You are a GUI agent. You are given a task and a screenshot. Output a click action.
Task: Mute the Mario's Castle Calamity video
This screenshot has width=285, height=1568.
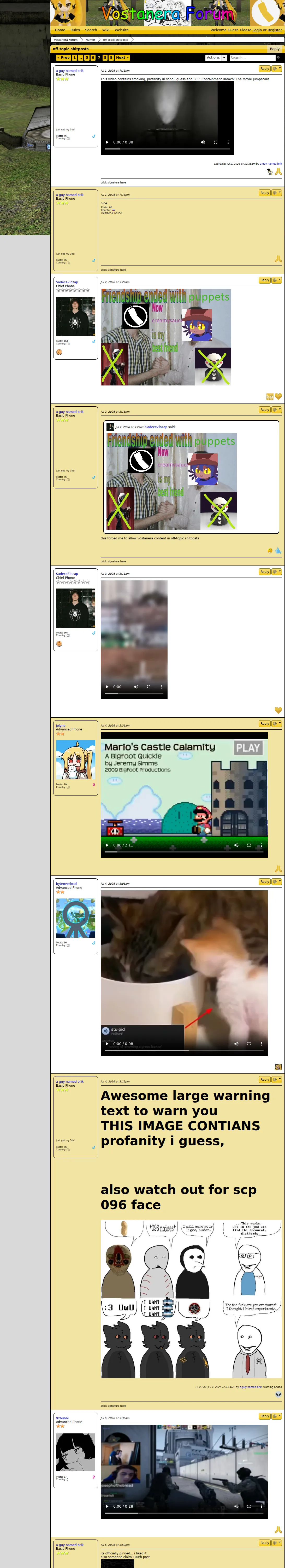point(236,845)
